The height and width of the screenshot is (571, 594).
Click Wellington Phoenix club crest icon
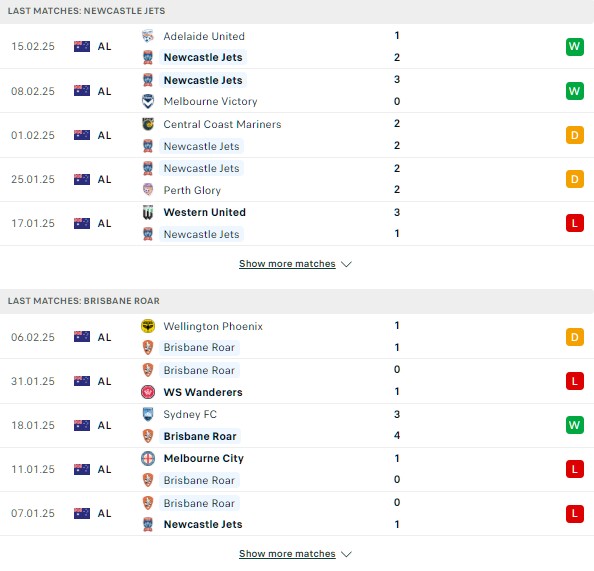click(148, 326)
